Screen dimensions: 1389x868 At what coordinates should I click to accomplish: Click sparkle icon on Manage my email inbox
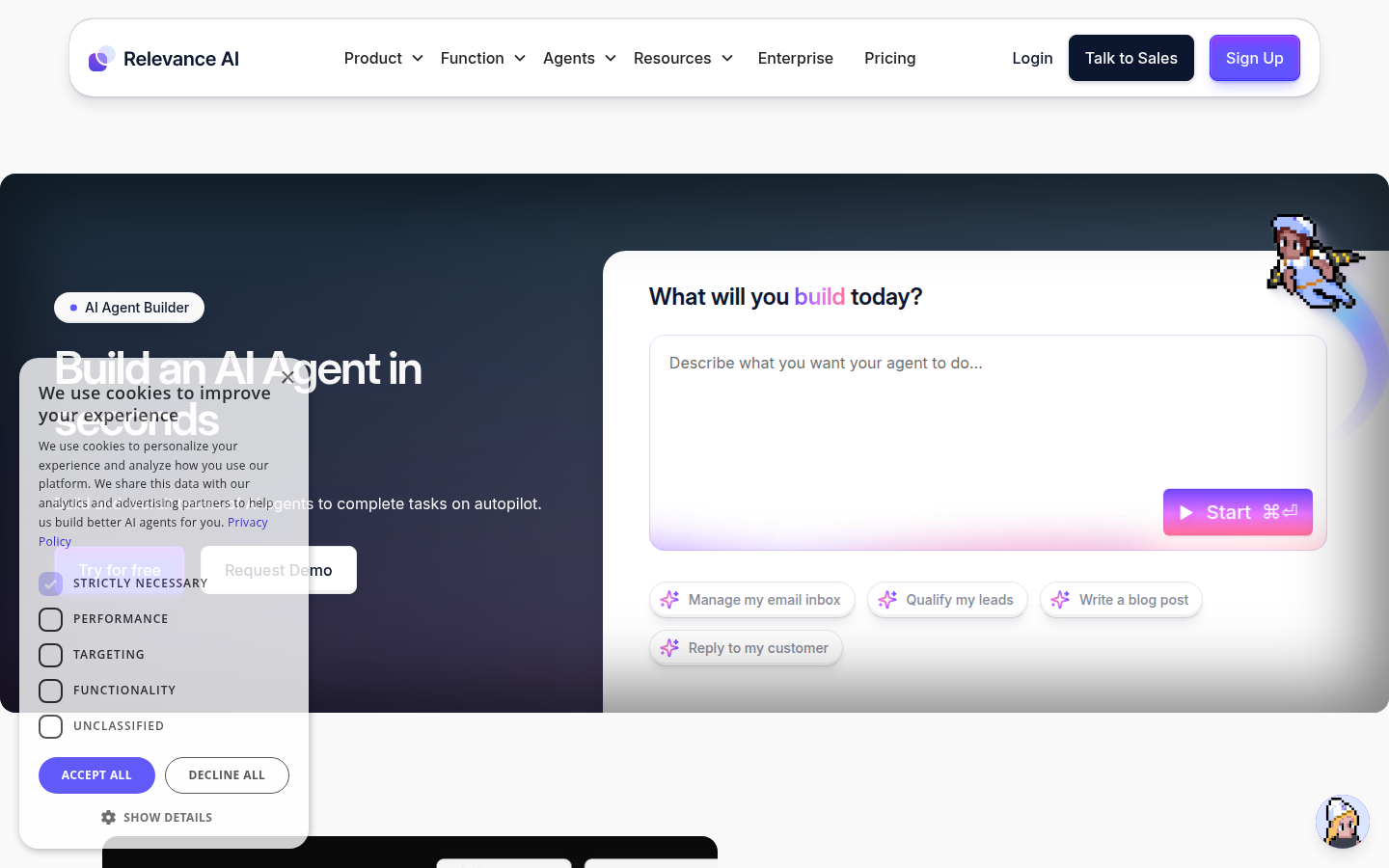[x=669, y=600]
